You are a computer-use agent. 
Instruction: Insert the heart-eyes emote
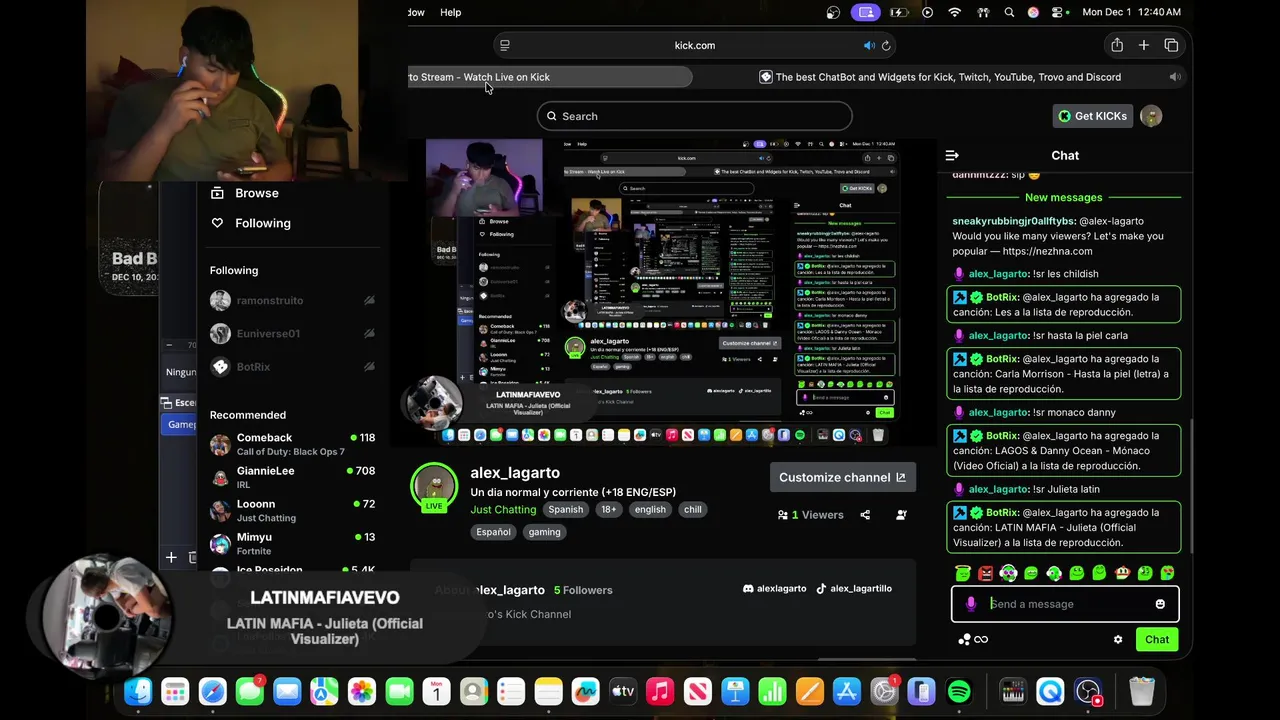tap(1166, 573)
